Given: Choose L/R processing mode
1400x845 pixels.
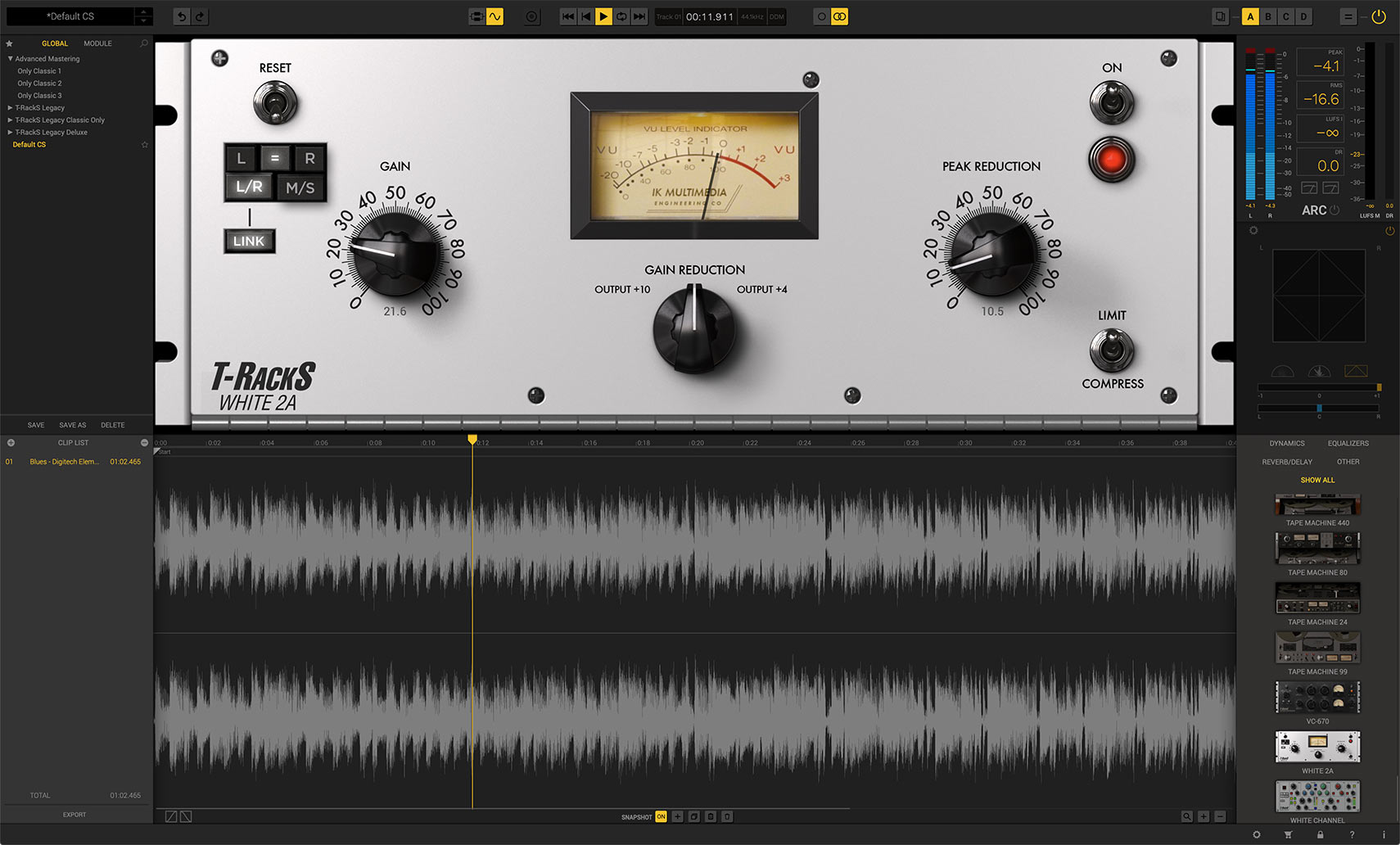Looking at the screenshot, I should pyautogui.click(x=250, y=187).
